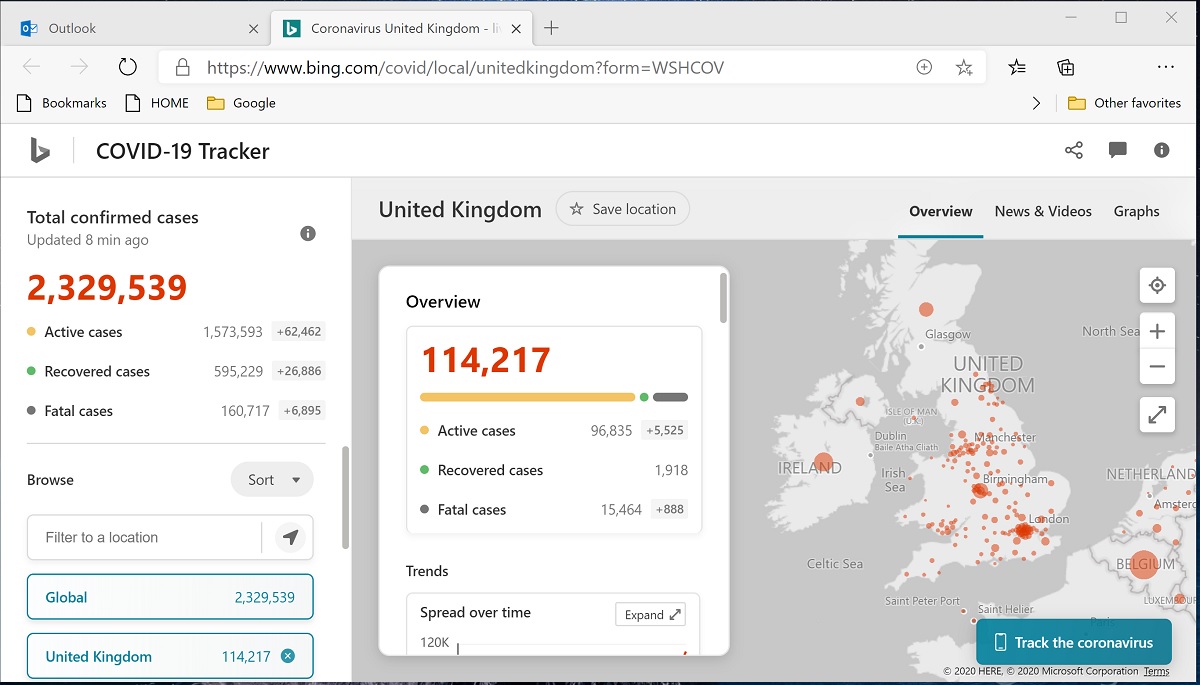Image resolution: width=1200 pixels, height=685 pixels.
Task: Switch to the News & Videos tab
Action: 1043,211
